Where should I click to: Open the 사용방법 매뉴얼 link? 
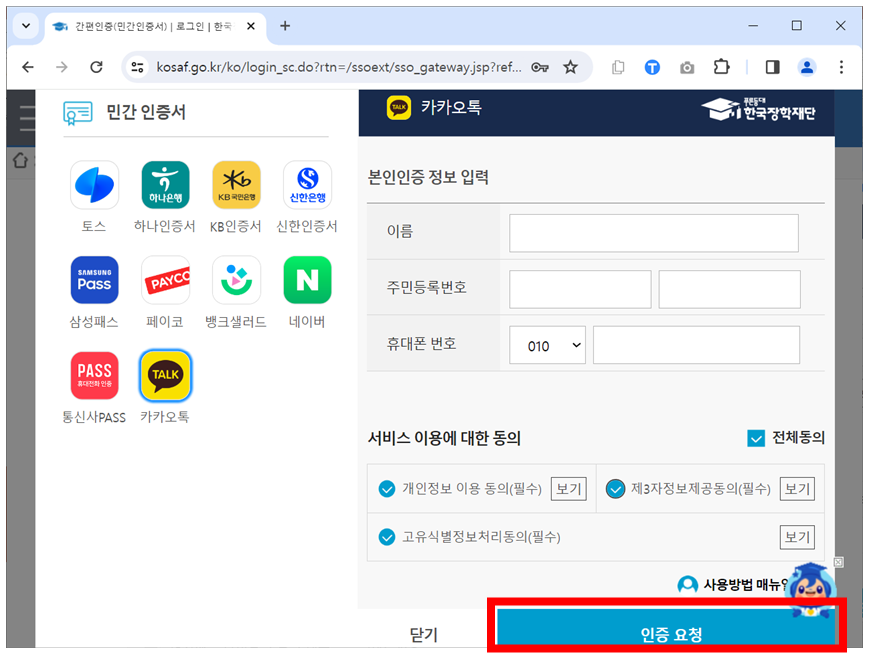point(733,584)
